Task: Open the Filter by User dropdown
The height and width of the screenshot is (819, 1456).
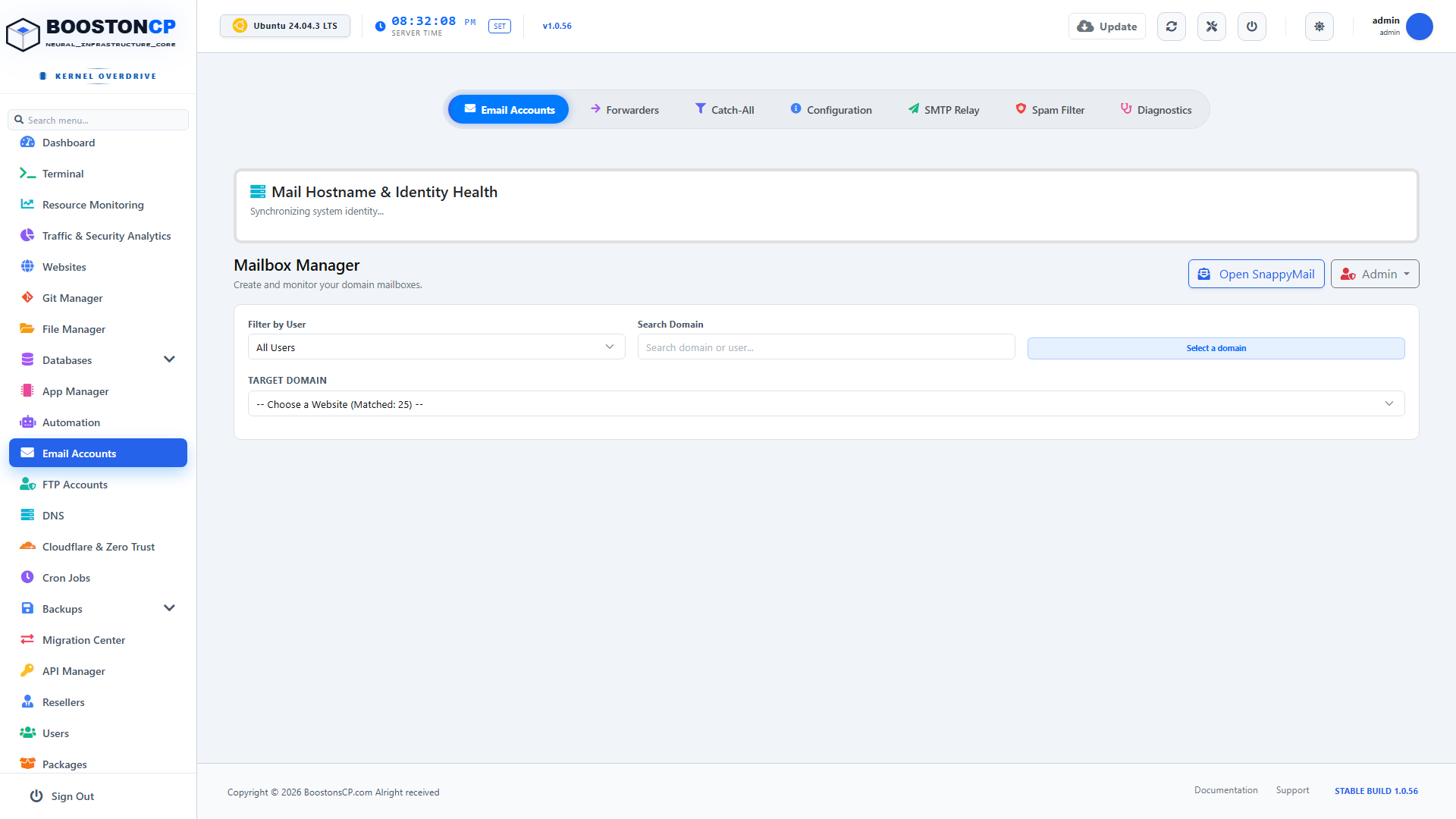Action: 436,347
